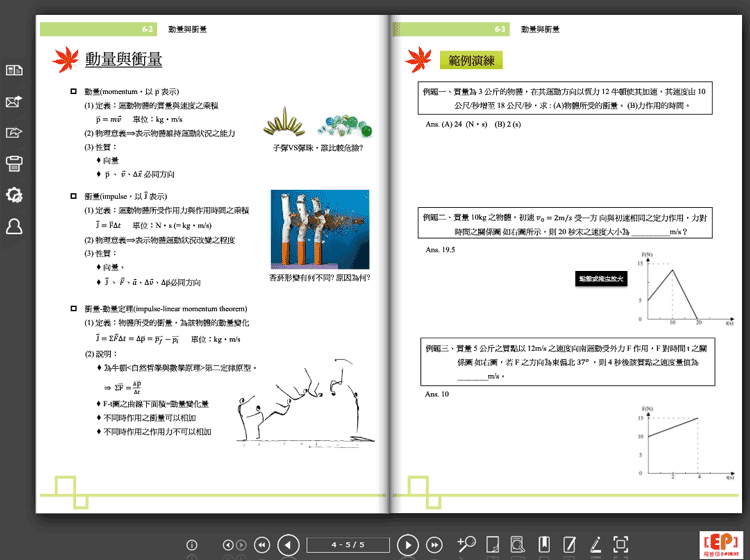Click the black tooltip label beside the force graph

(601, 279)
